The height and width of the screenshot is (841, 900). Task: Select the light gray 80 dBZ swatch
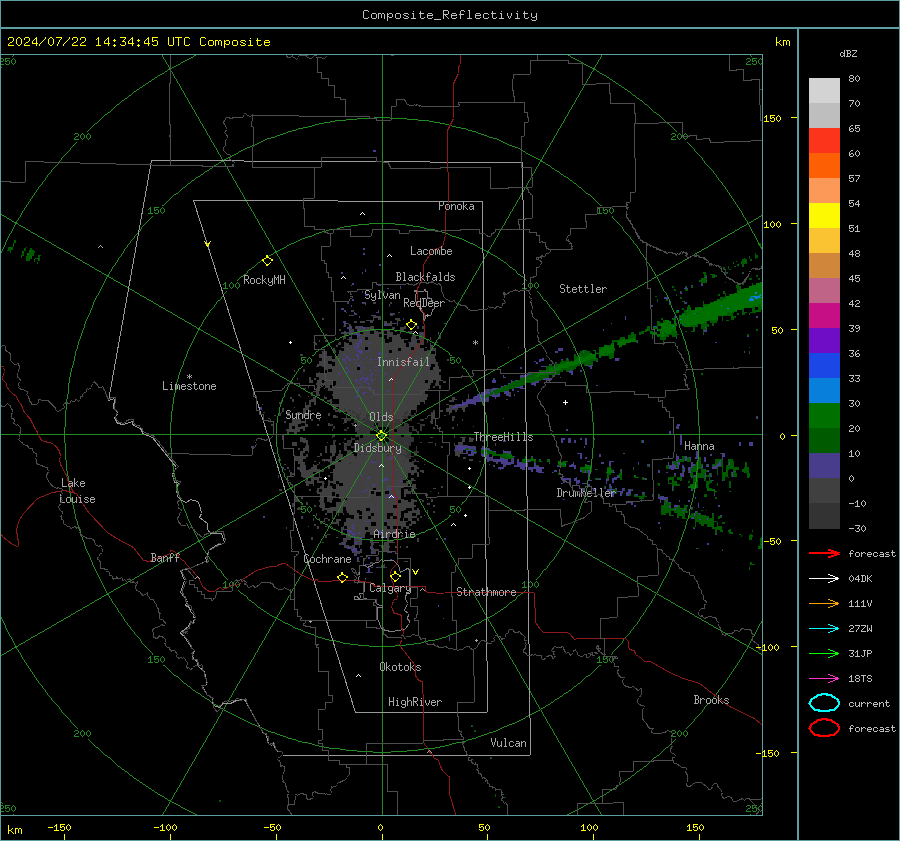pyautogui.click(x=824, y=90)
